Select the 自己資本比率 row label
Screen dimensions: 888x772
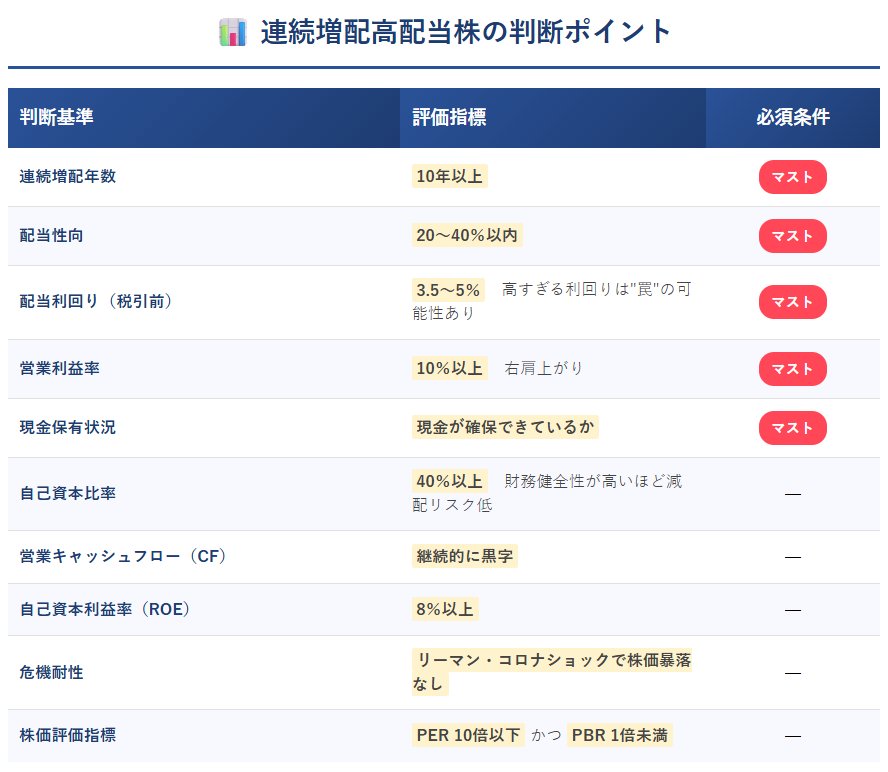coord(67,494)
